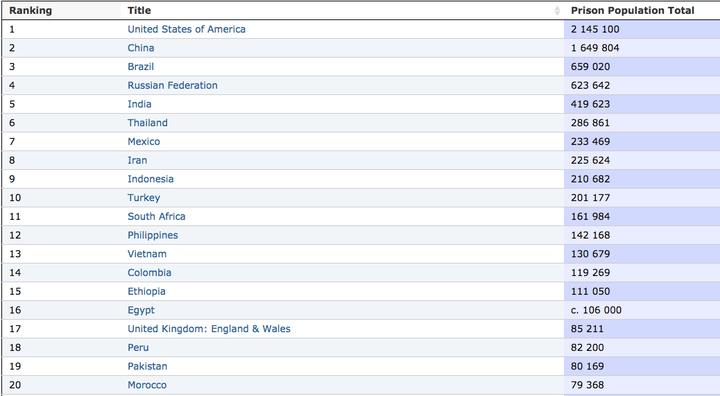This screenshot has width=720, height=396.
Task: Click ranking number 13 in Vietnam row
Action: (x=15, y=254)
